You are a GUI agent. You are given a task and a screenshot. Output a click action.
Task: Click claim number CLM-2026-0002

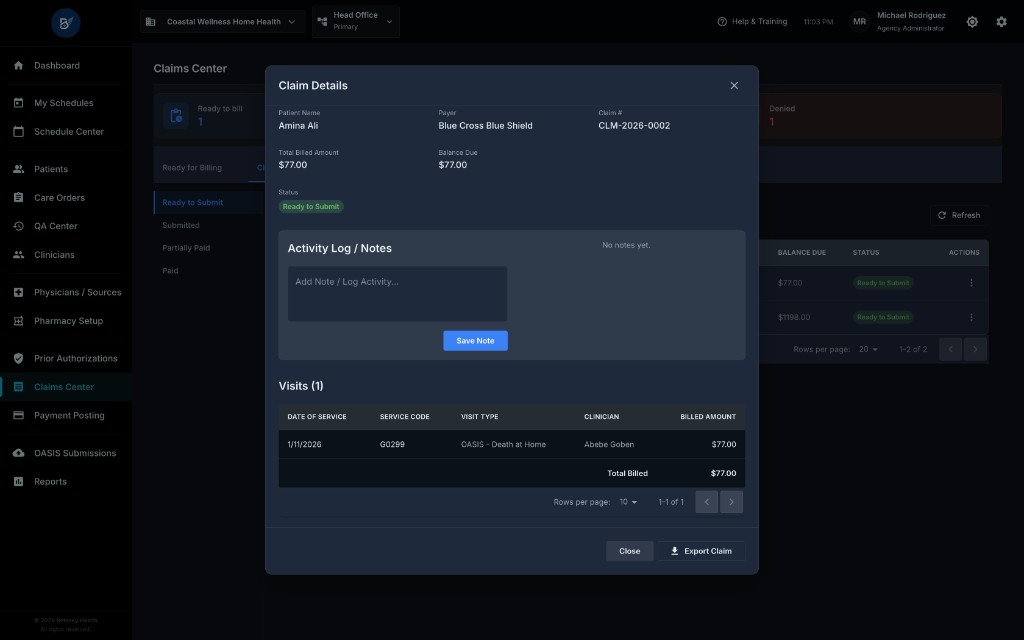[x=634, y=125]
